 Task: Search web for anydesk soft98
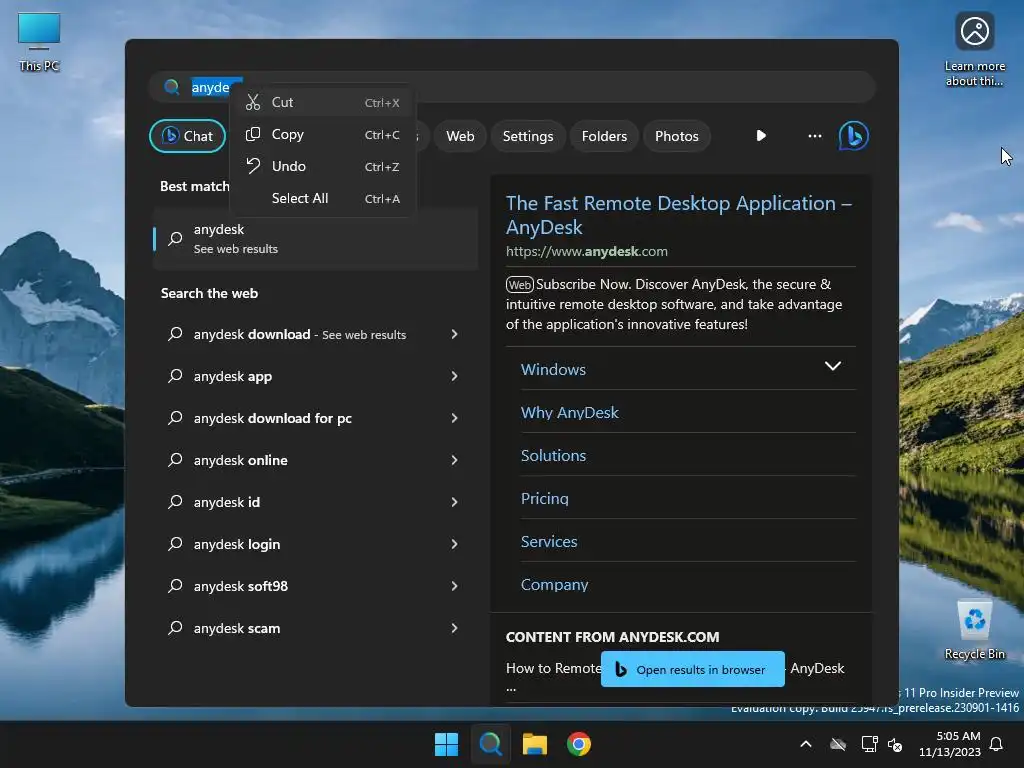[x=240, y=586]
